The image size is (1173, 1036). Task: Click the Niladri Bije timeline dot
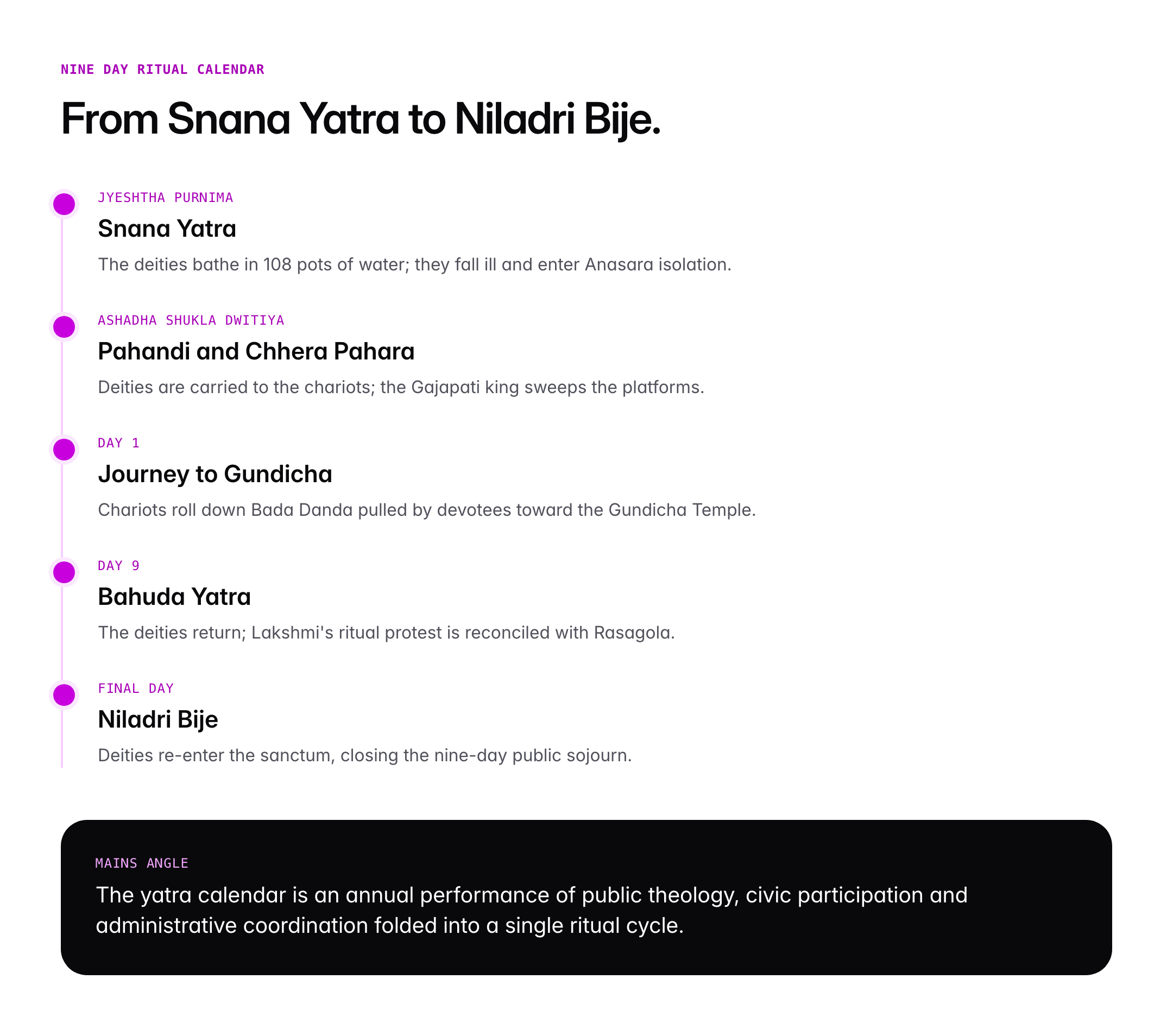pos(64,695)
